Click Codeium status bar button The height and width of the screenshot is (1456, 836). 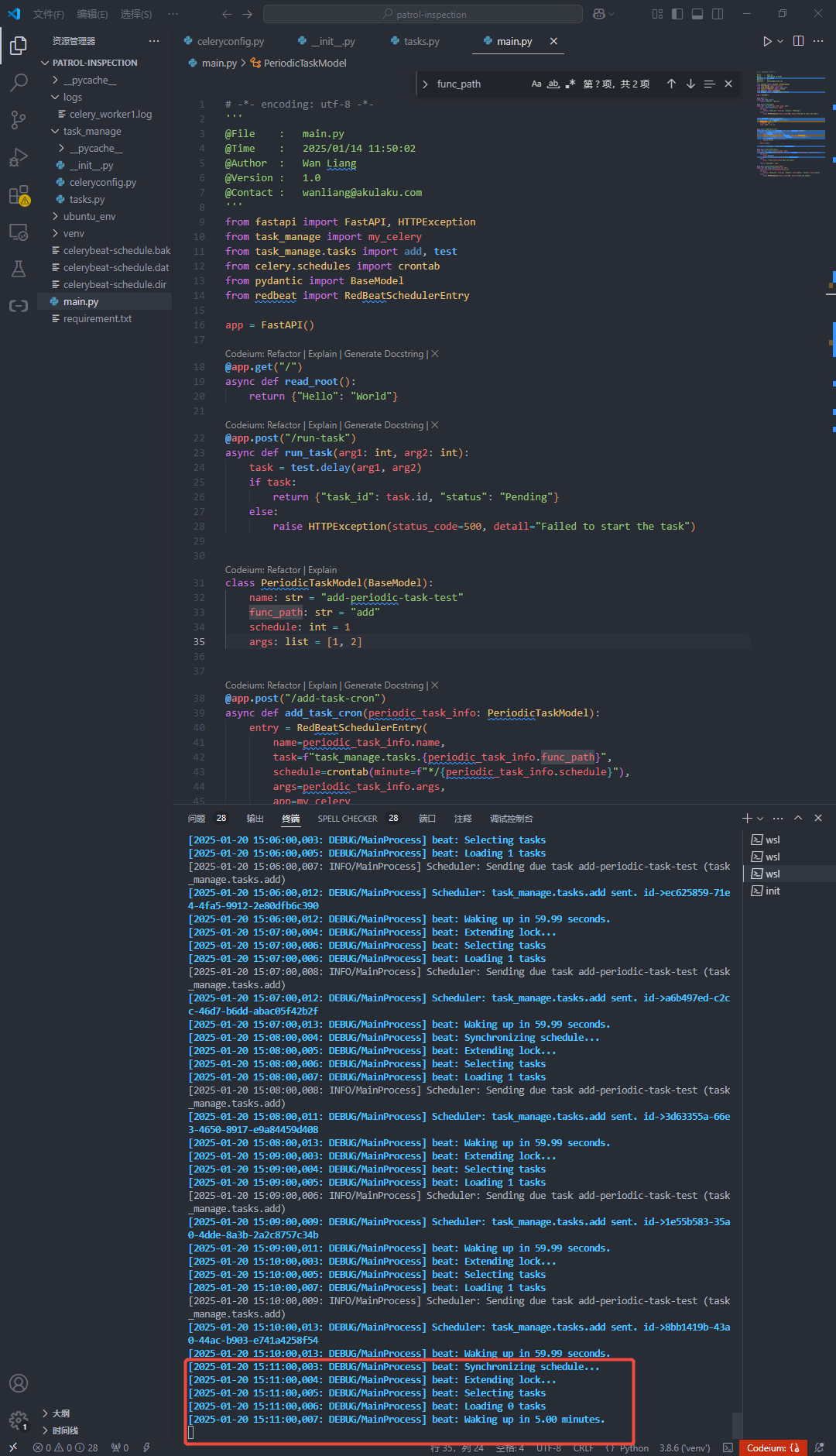pyautogui.click(x=773, y=1447)
